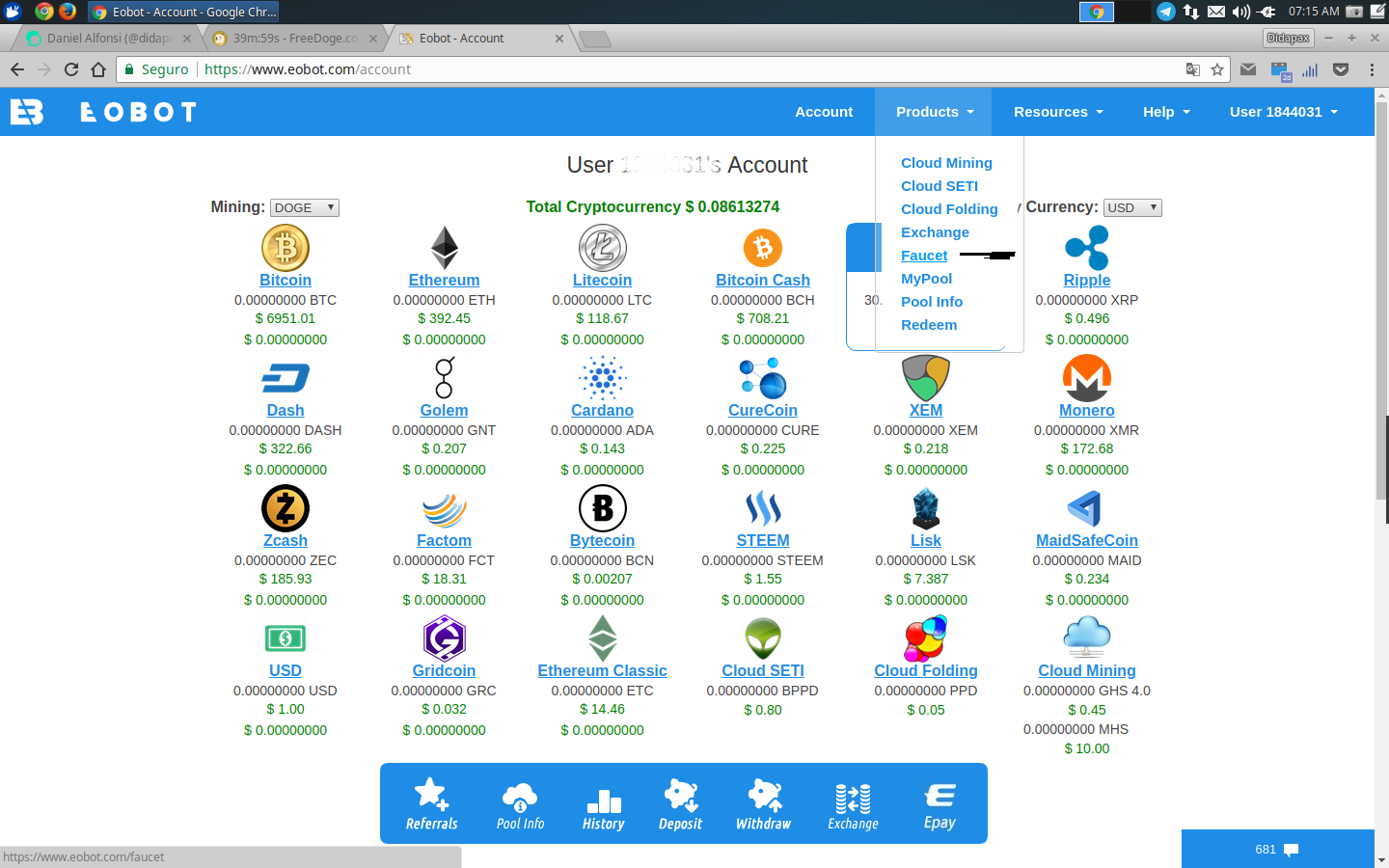Click Account in navigation bar

coord(824,112)
